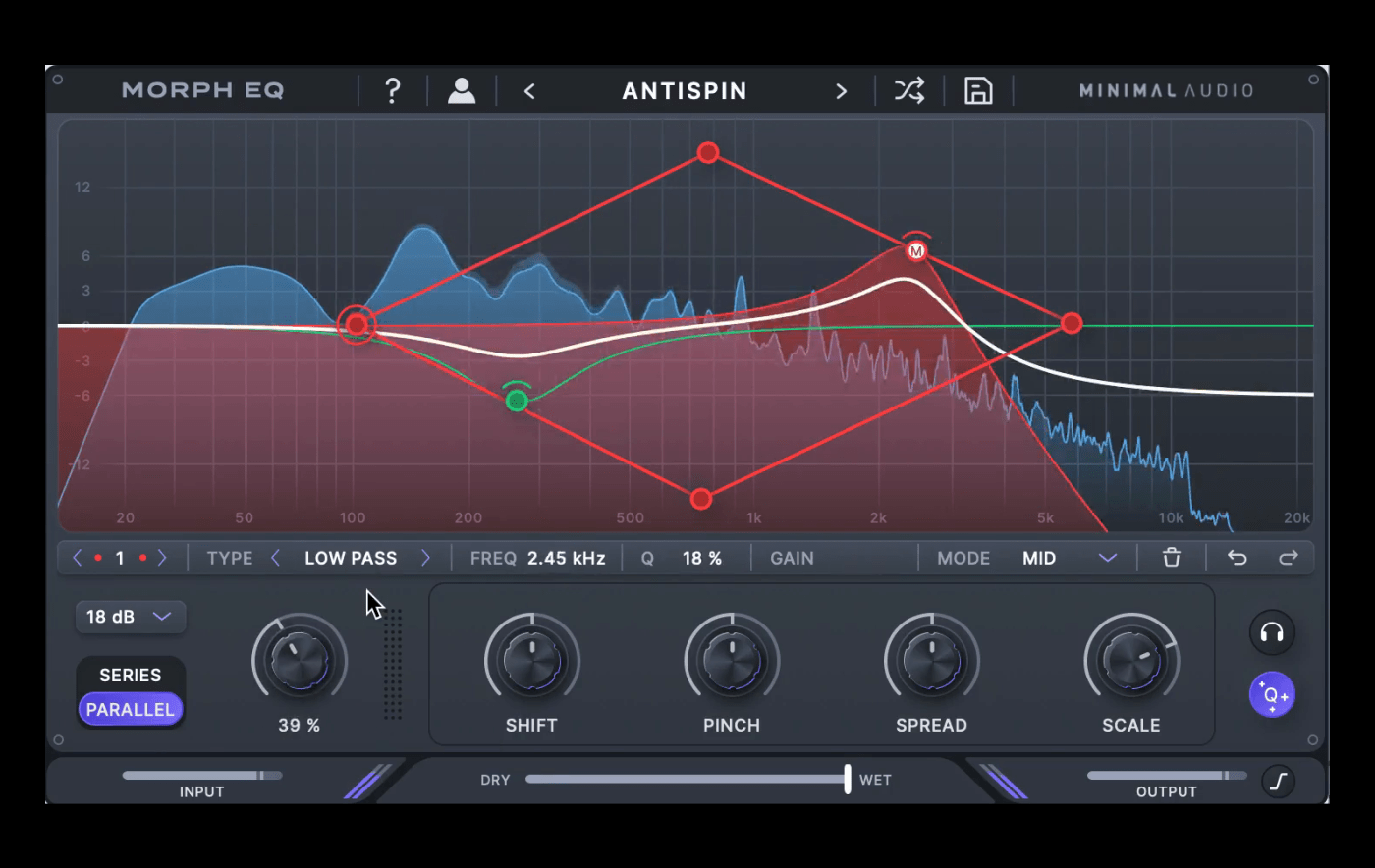
Task: Click the SCALE knob
Action: [1131, 659]
